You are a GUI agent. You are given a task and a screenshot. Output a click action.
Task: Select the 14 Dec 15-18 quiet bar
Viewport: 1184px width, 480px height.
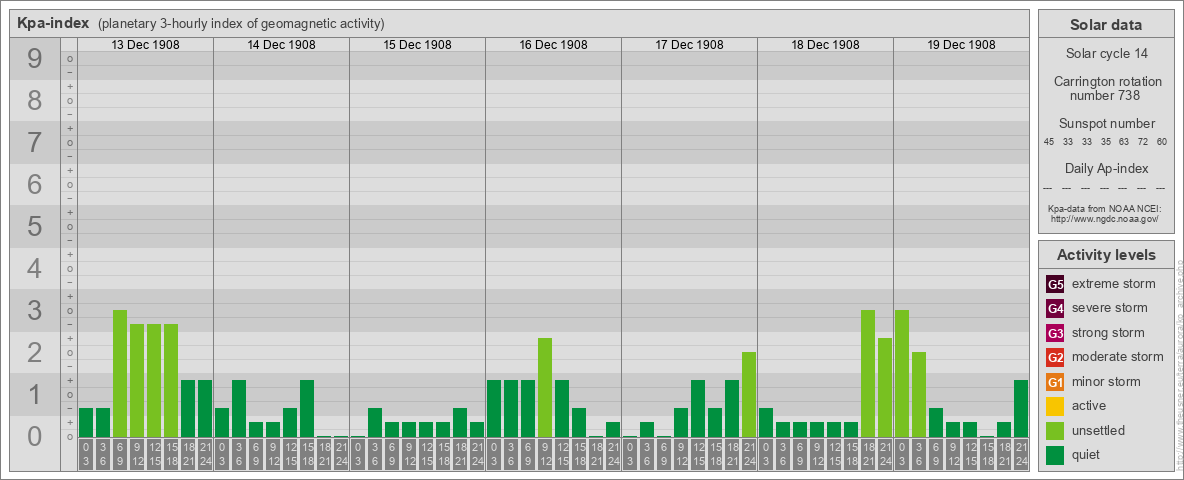307,408
